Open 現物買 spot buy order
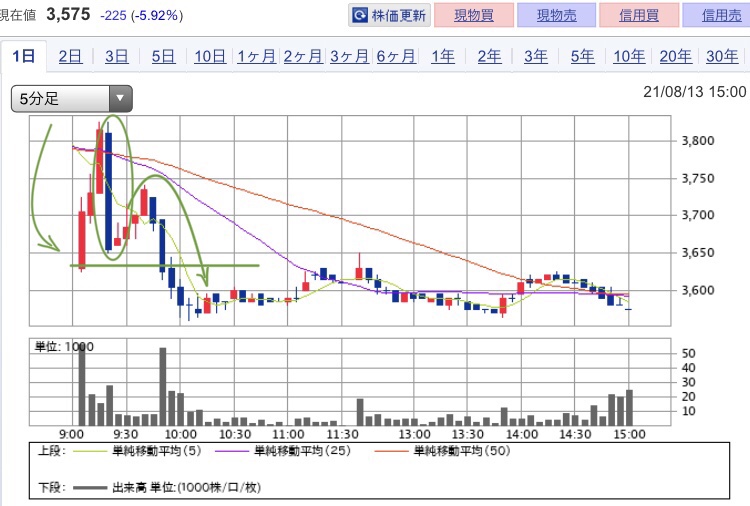Image resolution: width=750 pixels, height=506 pixels. coord(474,15)
